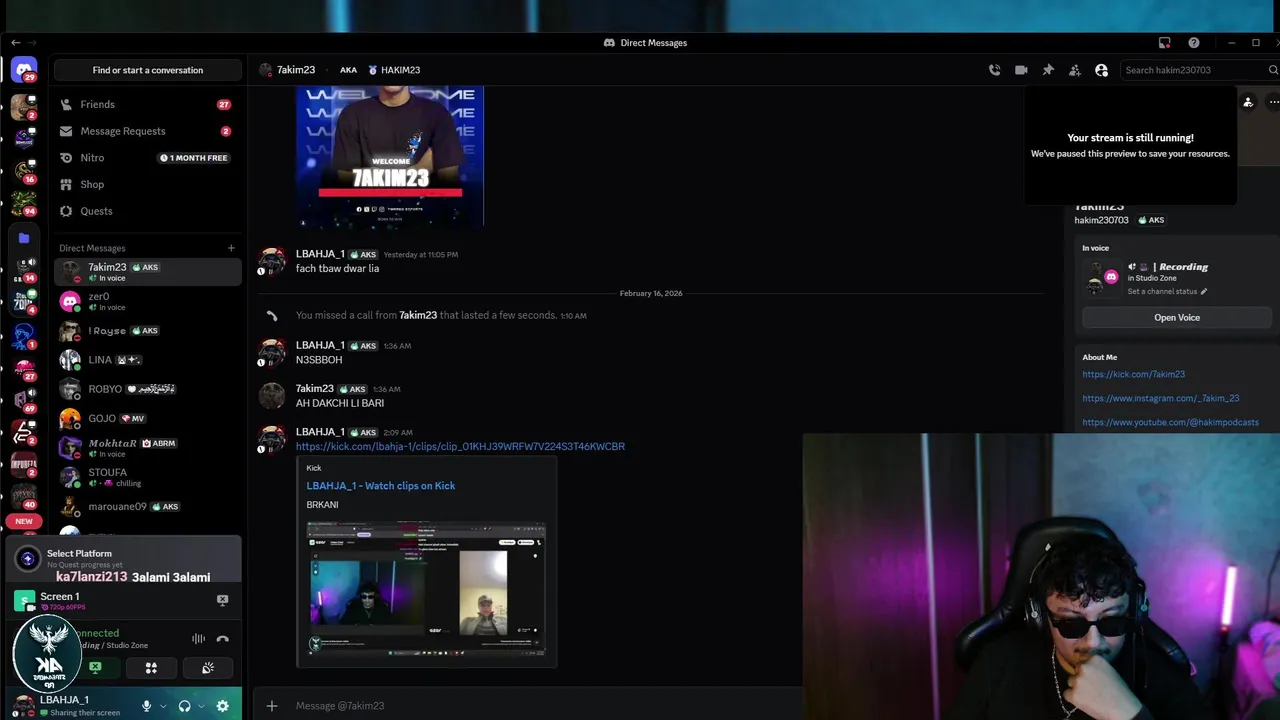Open the Shop page
The image size is (1280, 720).
tap(148, 185)
